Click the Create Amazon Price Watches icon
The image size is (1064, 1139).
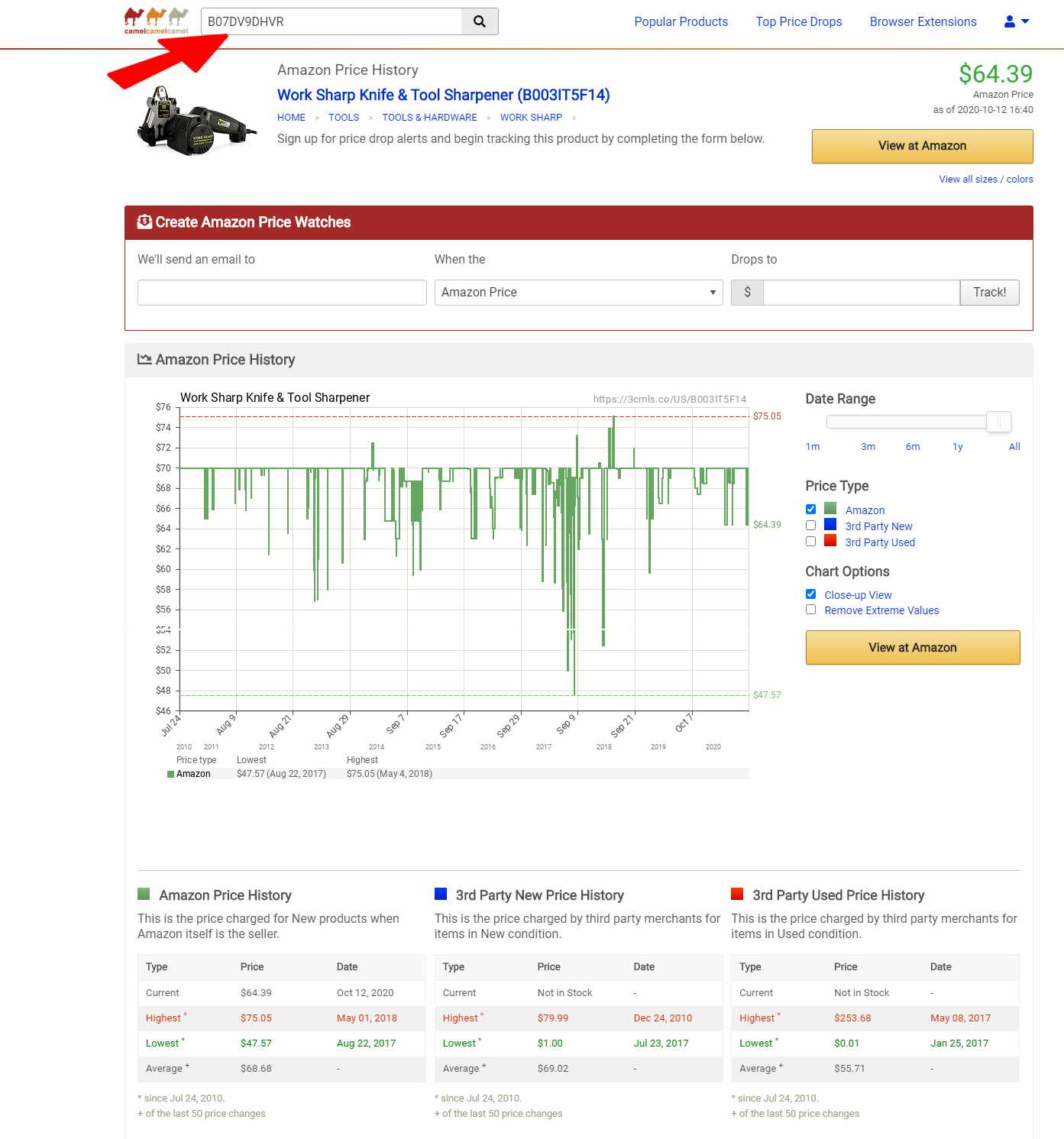(x=144, y=222)
